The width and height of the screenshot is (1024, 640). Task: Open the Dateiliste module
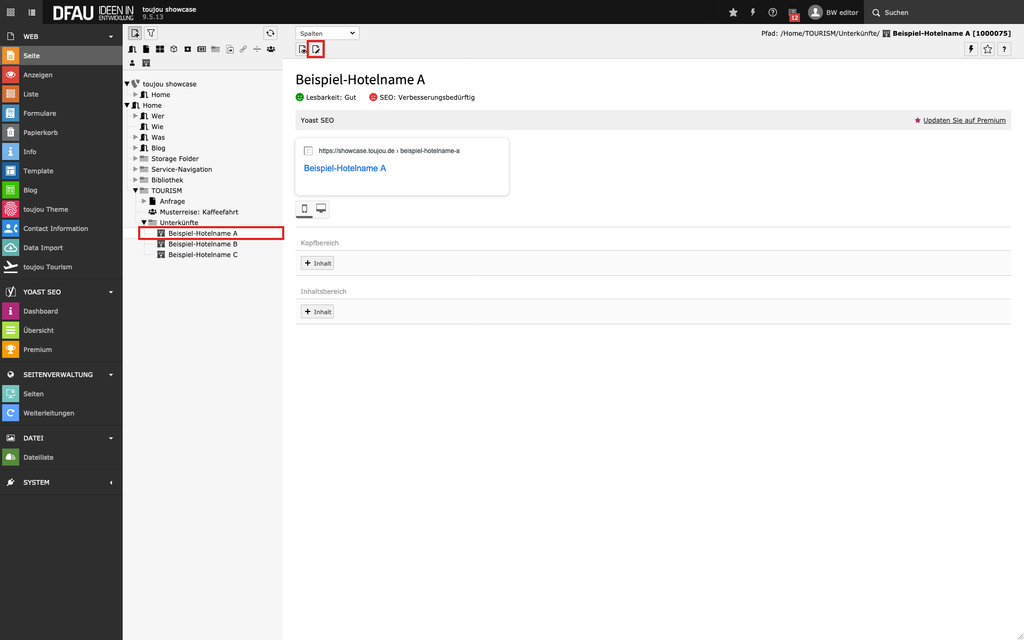[38, 457]
